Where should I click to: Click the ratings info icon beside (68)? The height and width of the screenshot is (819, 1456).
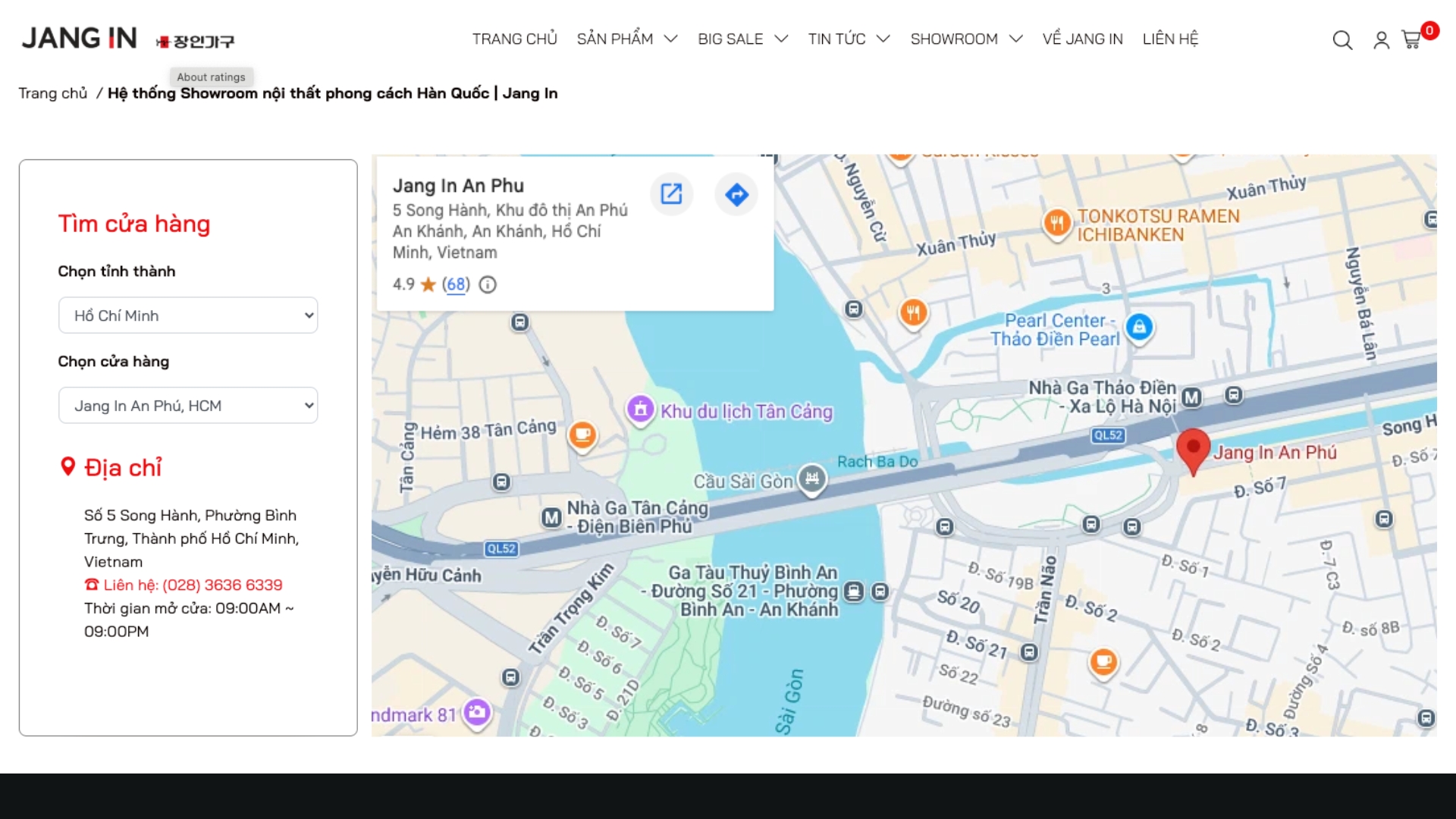point(488,284)
